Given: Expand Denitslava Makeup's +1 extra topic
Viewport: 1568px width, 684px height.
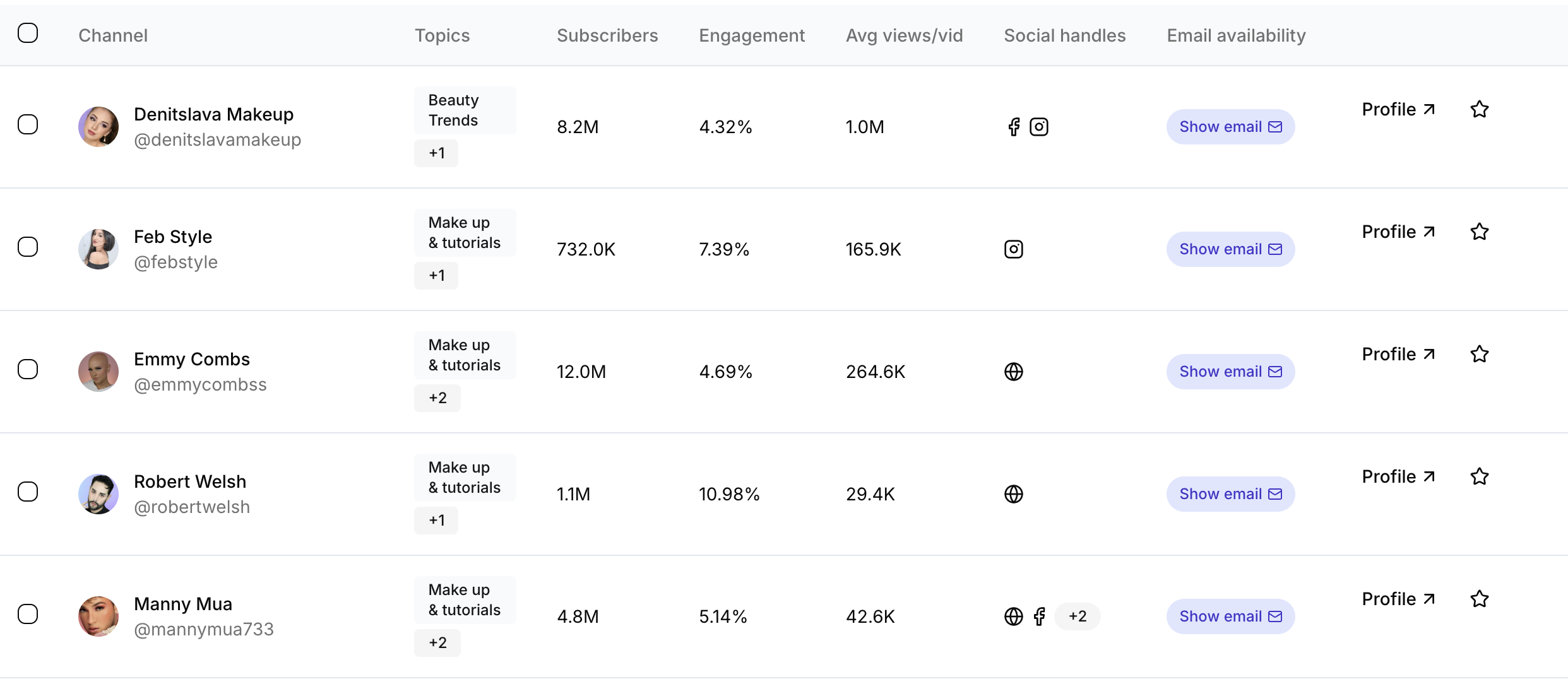Looking at the screenshot, I should tap(436, 153).
